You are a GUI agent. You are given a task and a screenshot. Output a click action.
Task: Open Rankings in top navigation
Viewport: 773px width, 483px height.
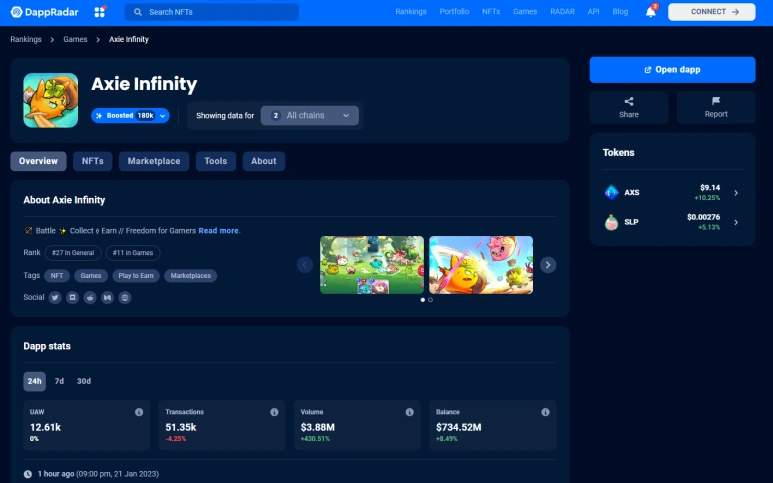click(411, 11)
